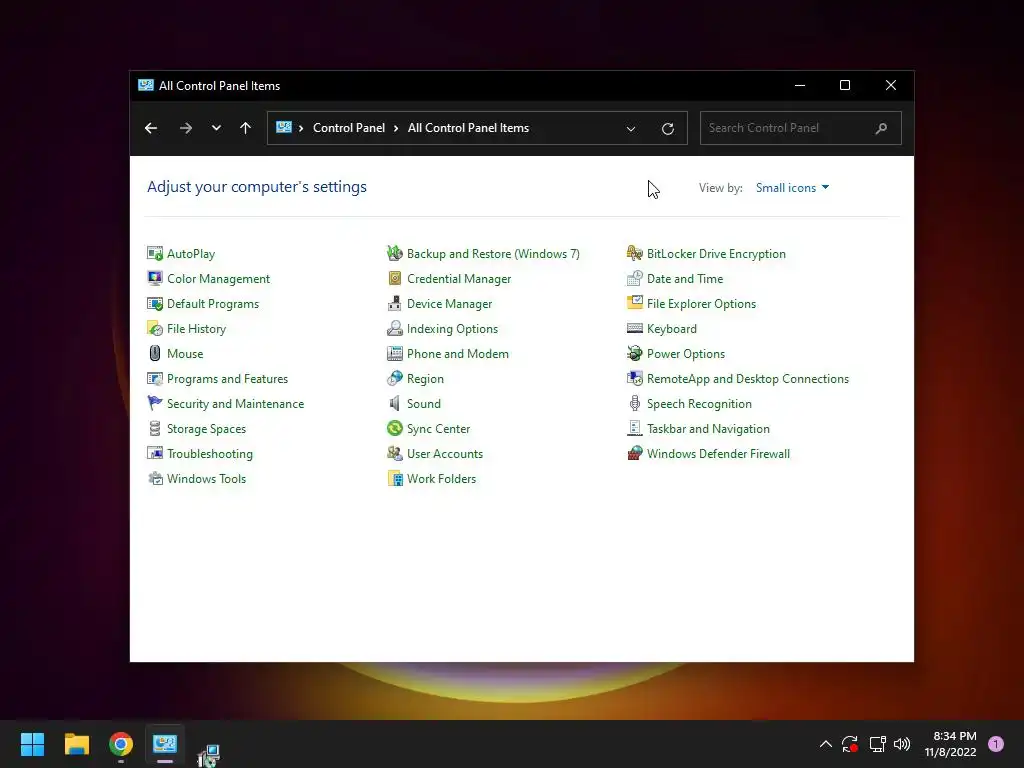Screen dimensions: 1024x768
Task: Click the Phone and Modem icon
Action: coord(394,353)
